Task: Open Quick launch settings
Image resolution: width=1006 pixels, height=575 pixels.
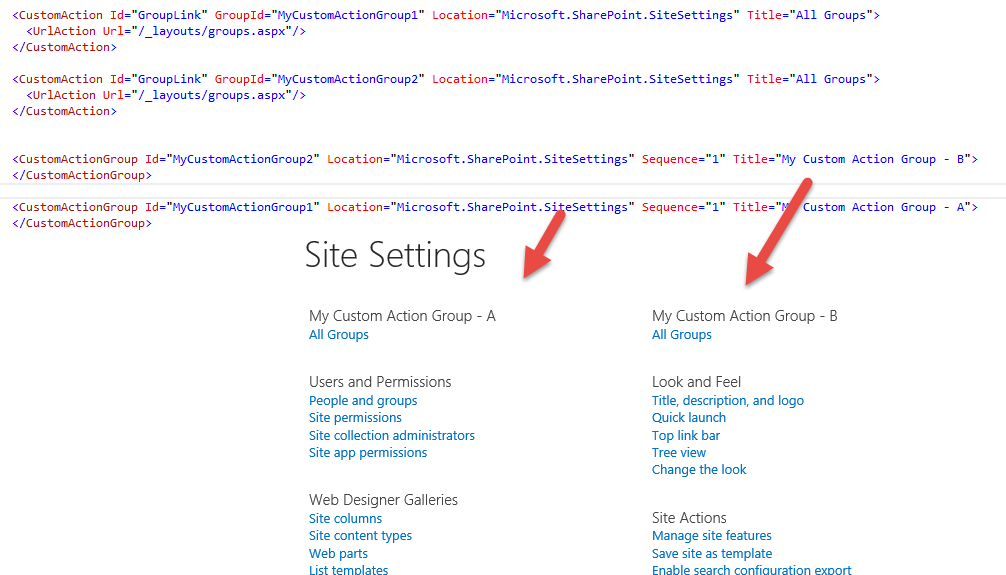Action: coord(689,418)
